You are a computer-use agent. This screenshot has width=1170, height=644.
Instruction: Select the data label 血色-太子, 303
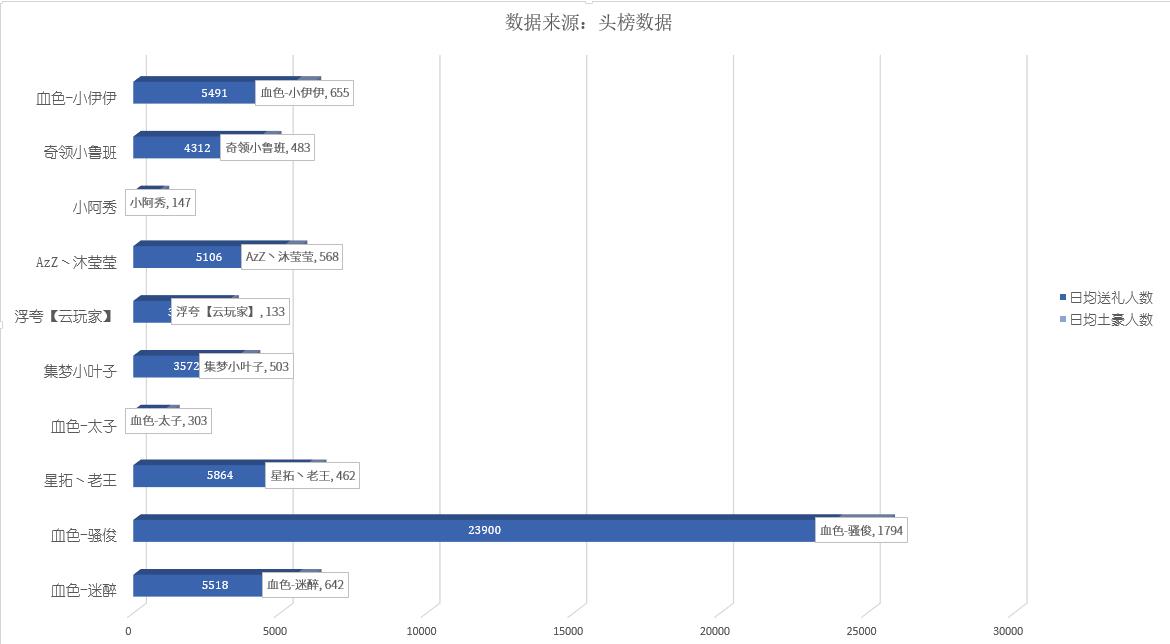168,421
